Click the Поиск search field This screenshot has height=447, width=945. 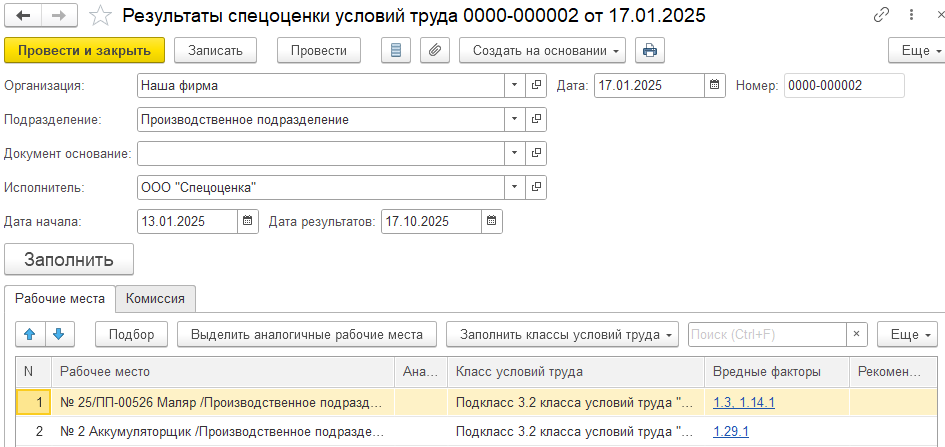767,334
